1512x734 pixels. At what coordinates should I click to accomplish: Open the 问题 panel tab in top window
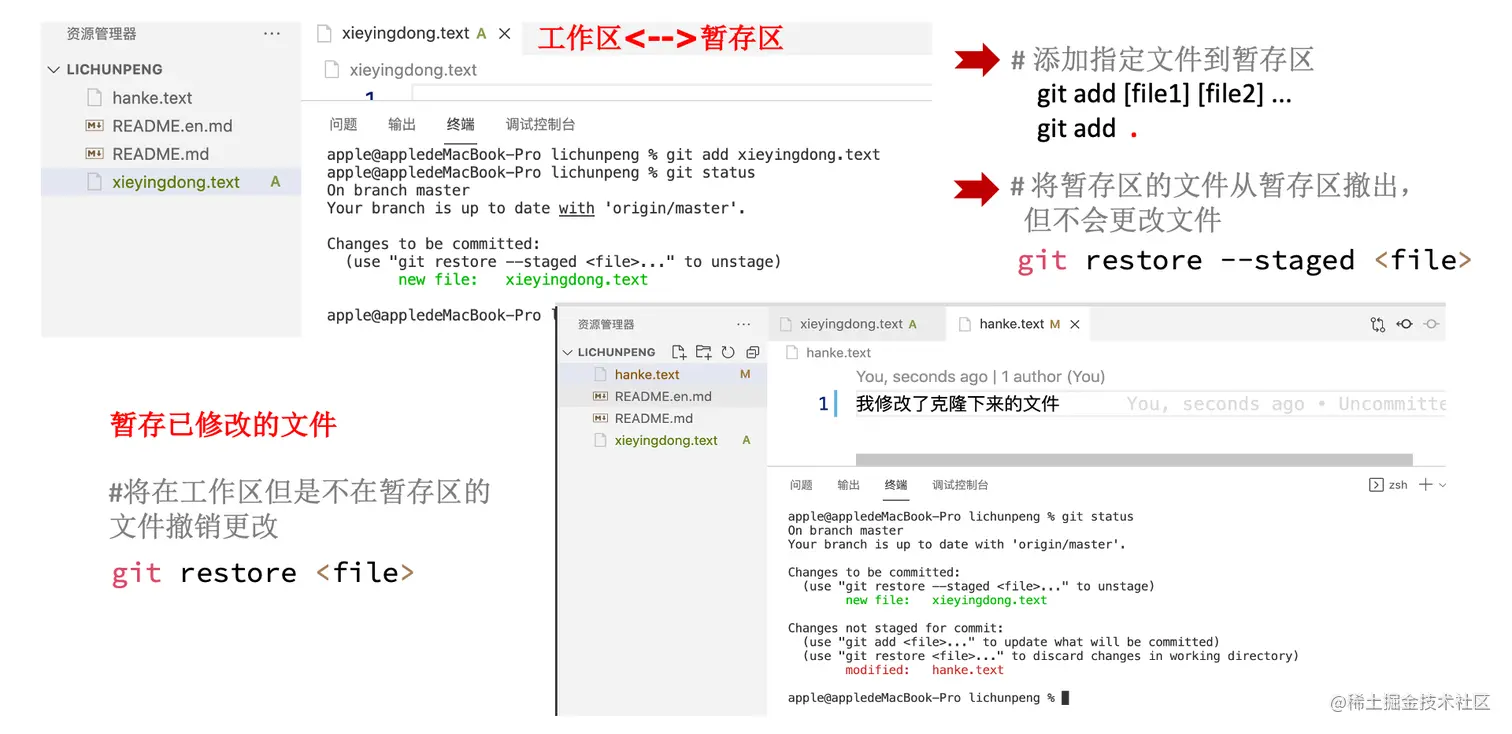pyautogui.click(x=343, y=125)
